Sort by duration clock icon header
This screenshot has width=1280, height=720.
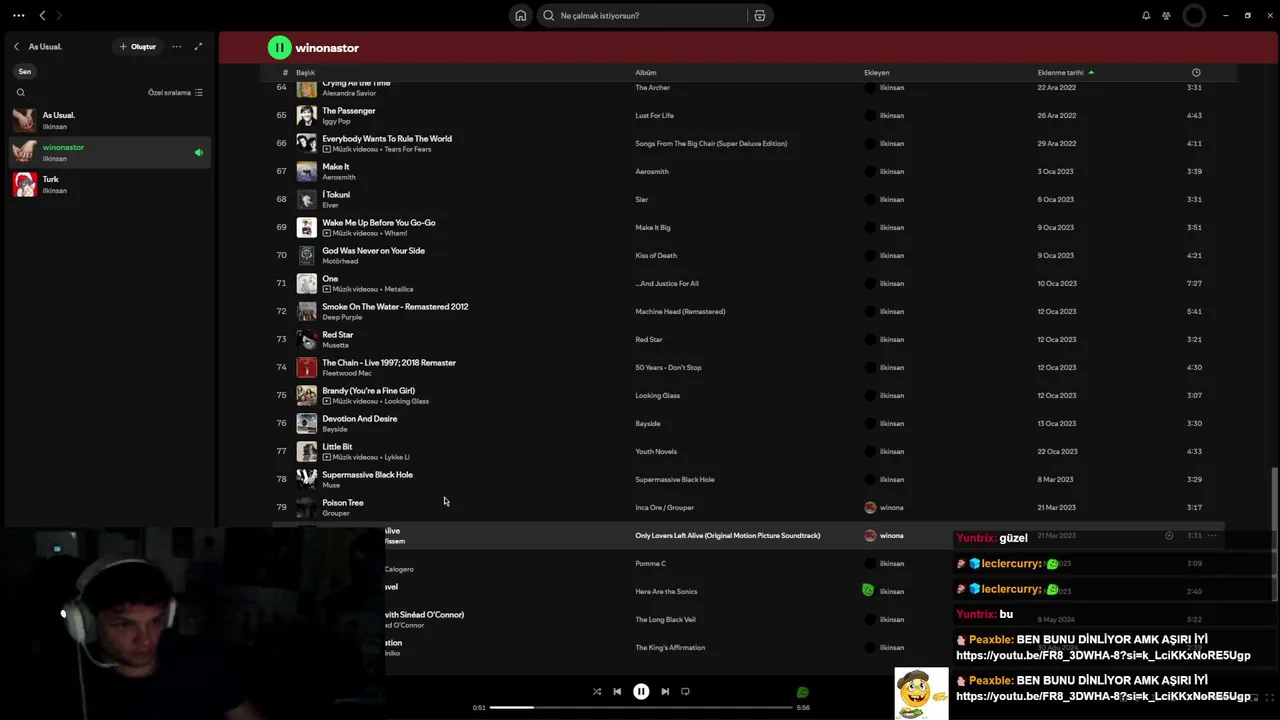click(1196, 72)
